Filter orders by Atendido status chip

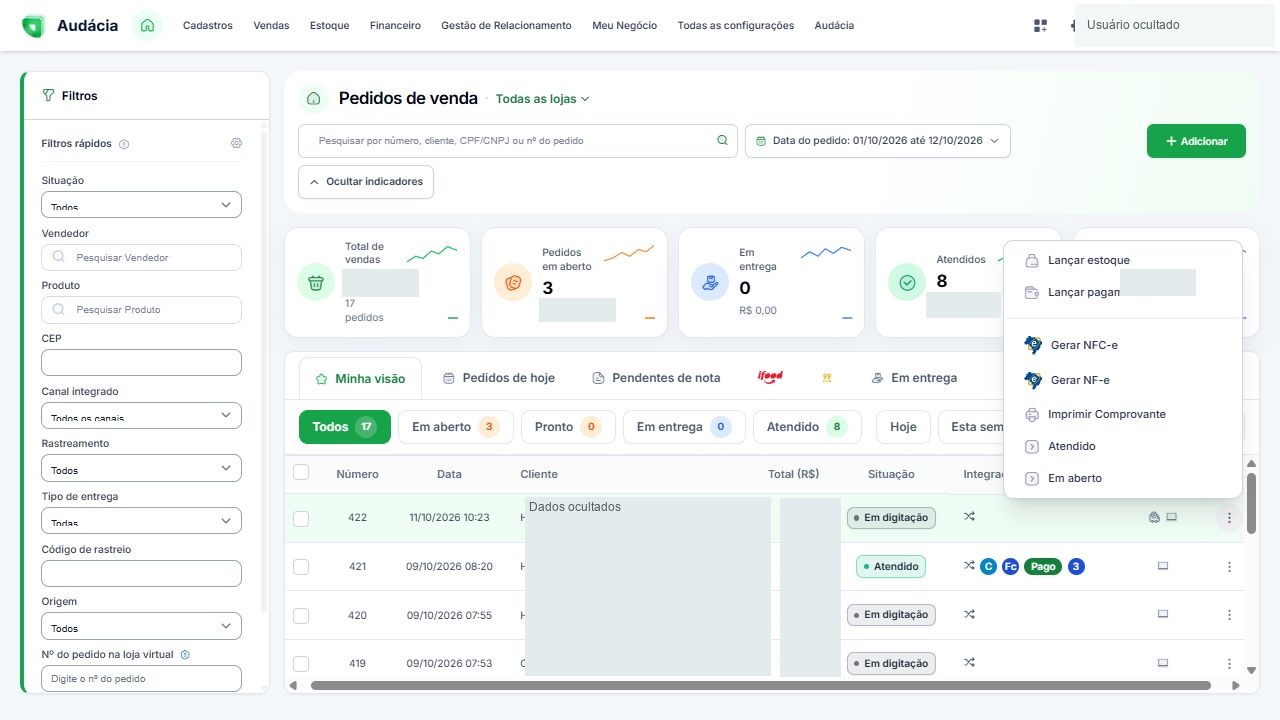click(806, 427)
